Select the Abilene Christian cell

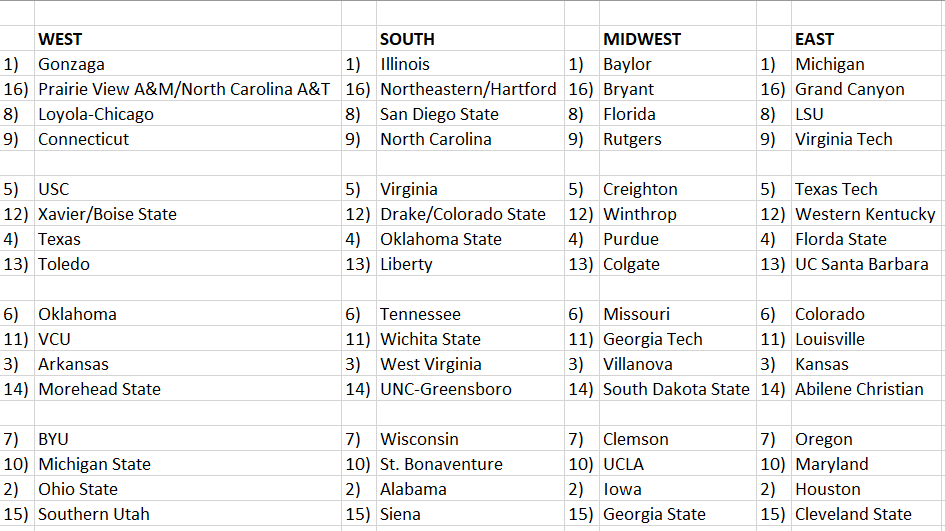(x=859, y=389)
